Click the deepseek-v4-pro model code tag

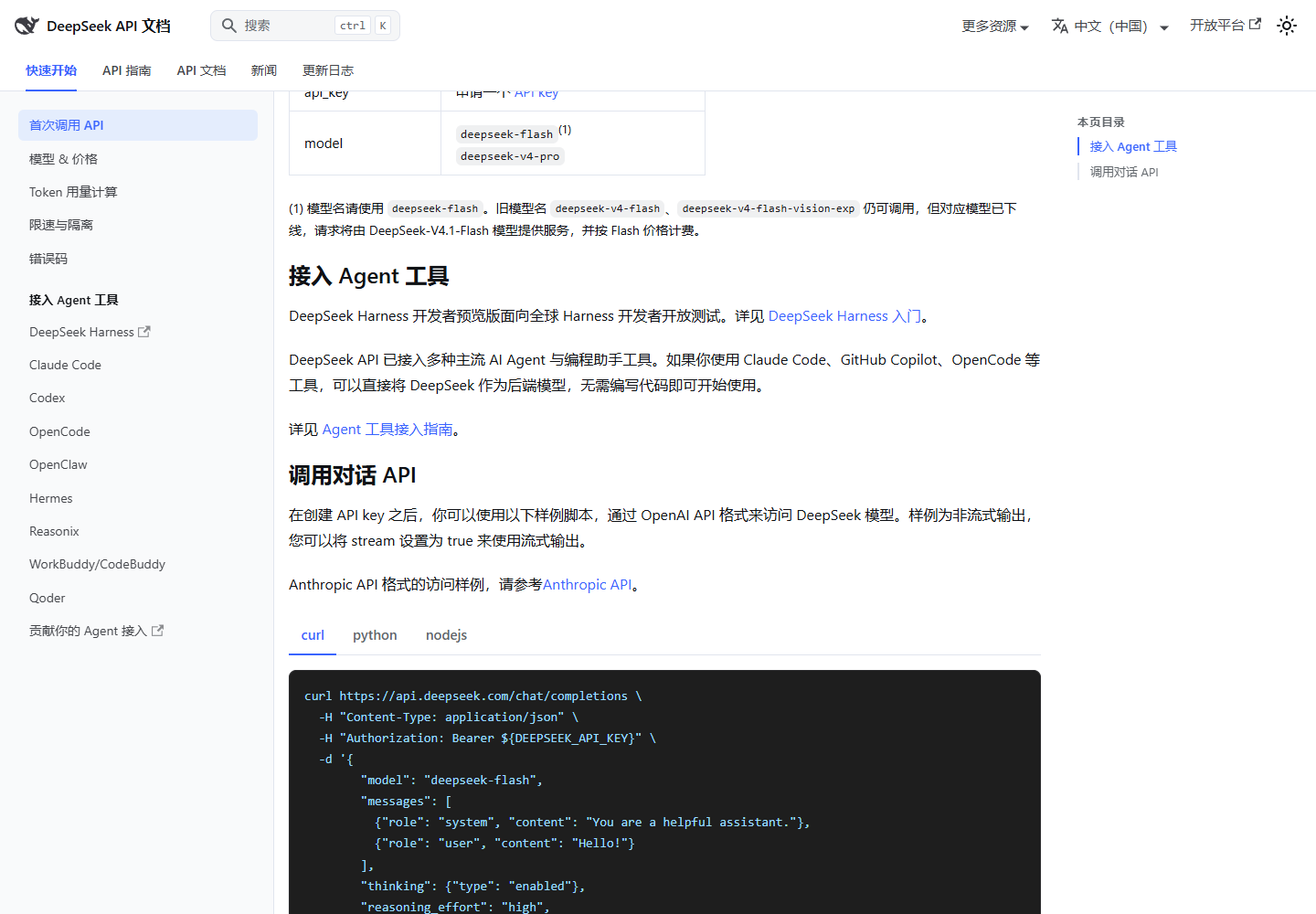[510, 156]
